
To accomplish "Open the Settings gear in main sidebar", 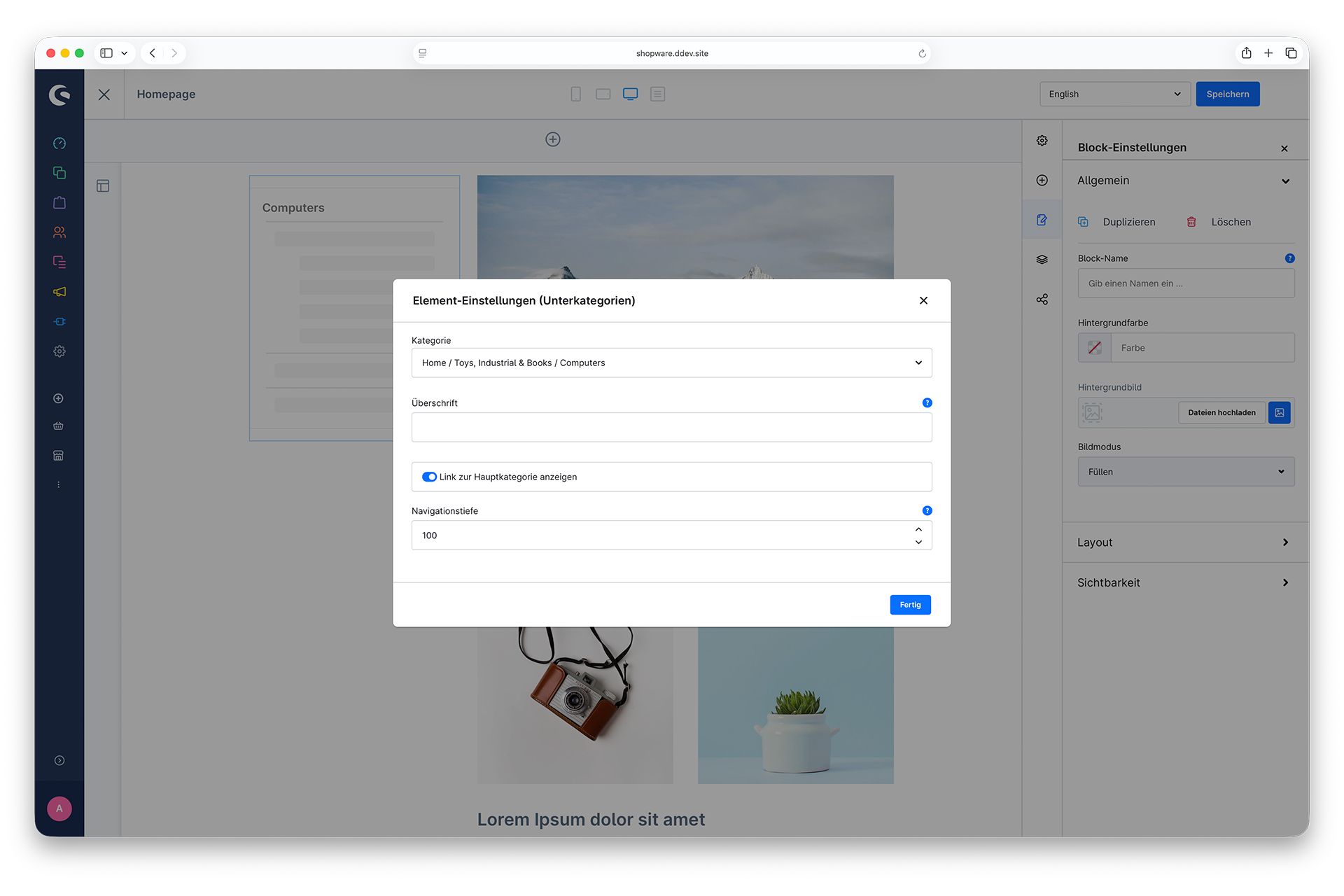I will (59, 351).
